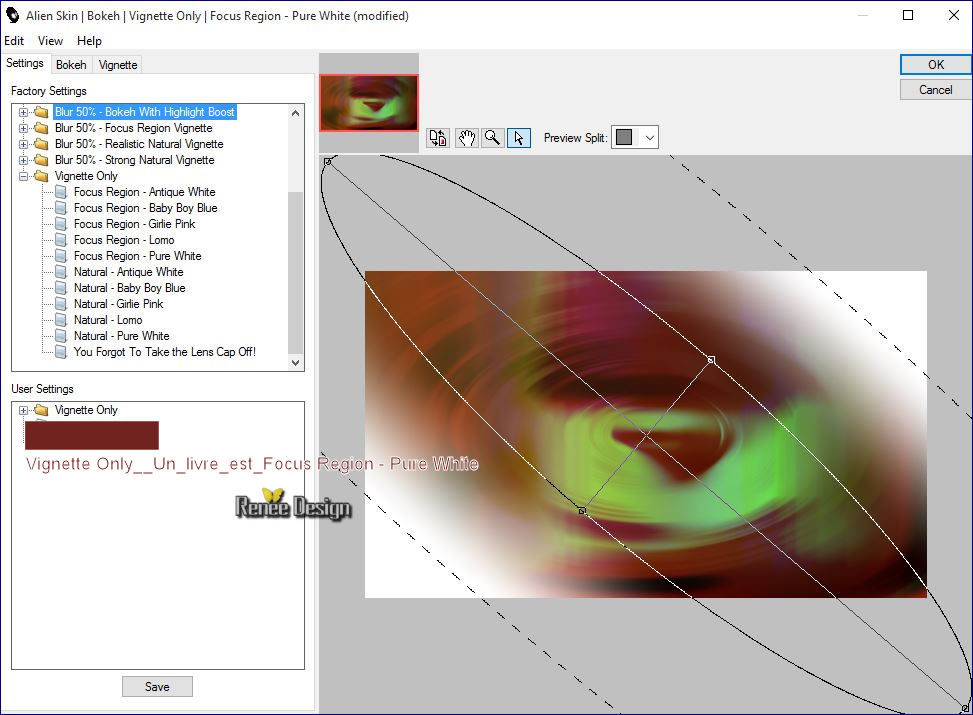Open the Edit menu

(14, 41)
